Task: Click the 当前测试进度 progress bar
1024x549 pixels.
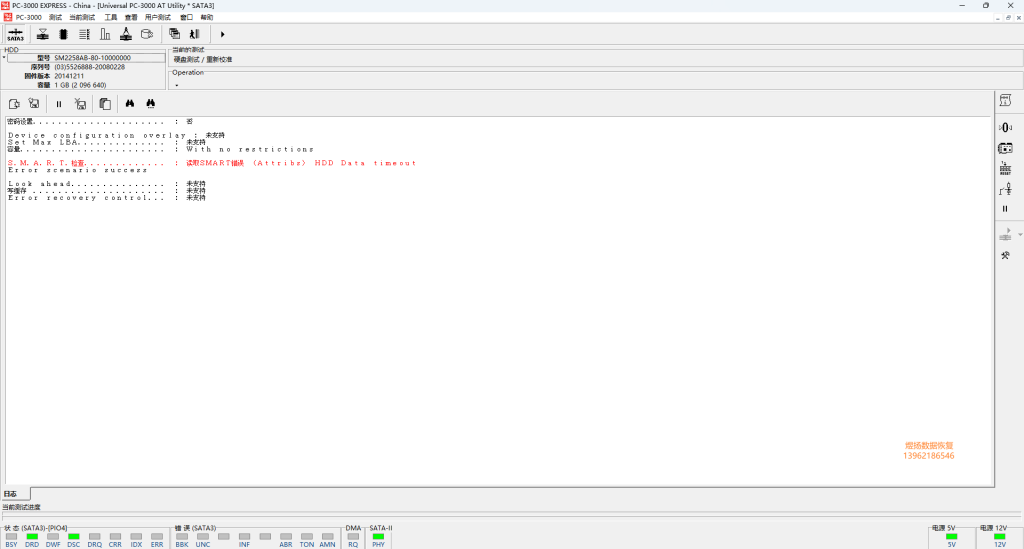Action: click(511, 516)
